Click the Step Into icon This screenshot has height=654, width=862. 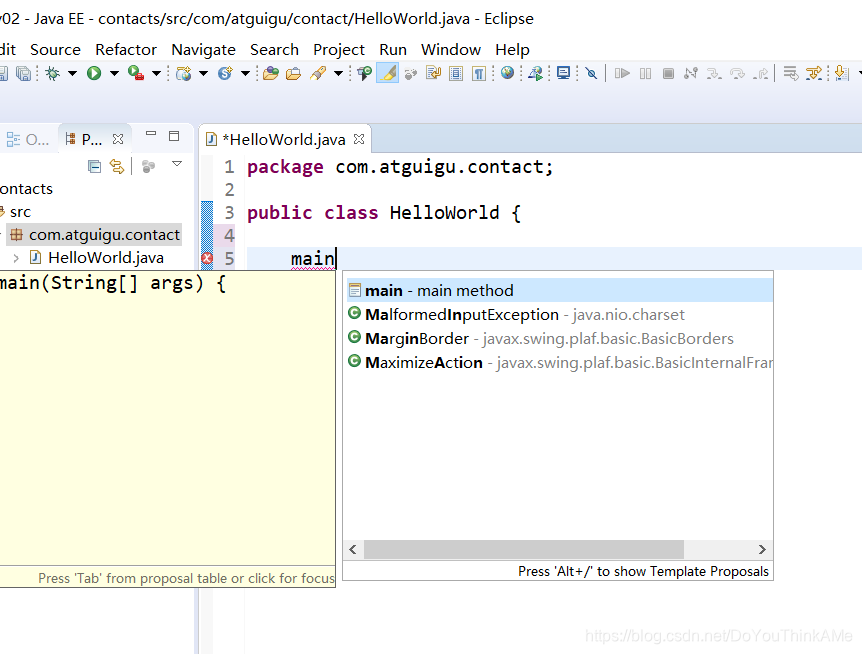pos(714,73)
